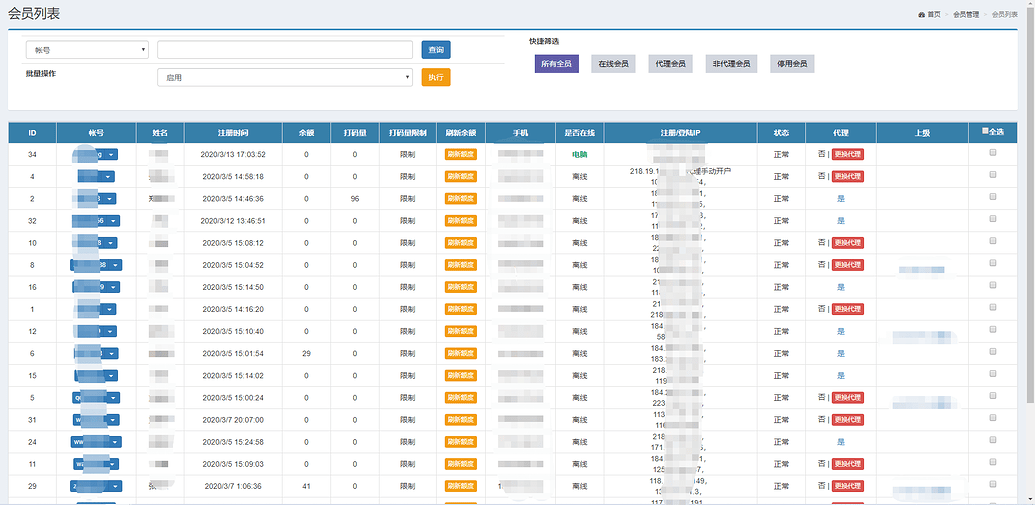Click 刷新额度 for member ID 2
This screenshot has width=1035, height=505.
coord(461,198)
